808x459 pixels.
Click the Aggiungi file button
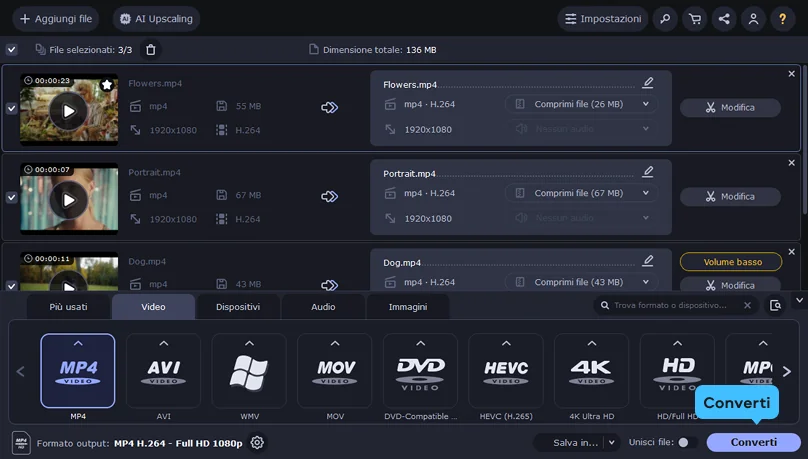pos(56,19)
